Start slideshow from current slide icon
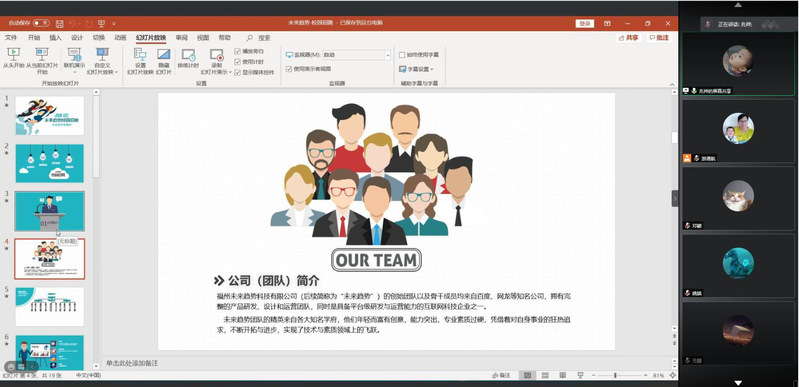Screen dimensions: 799x387 pyautogui.click(x=42, y=53)
